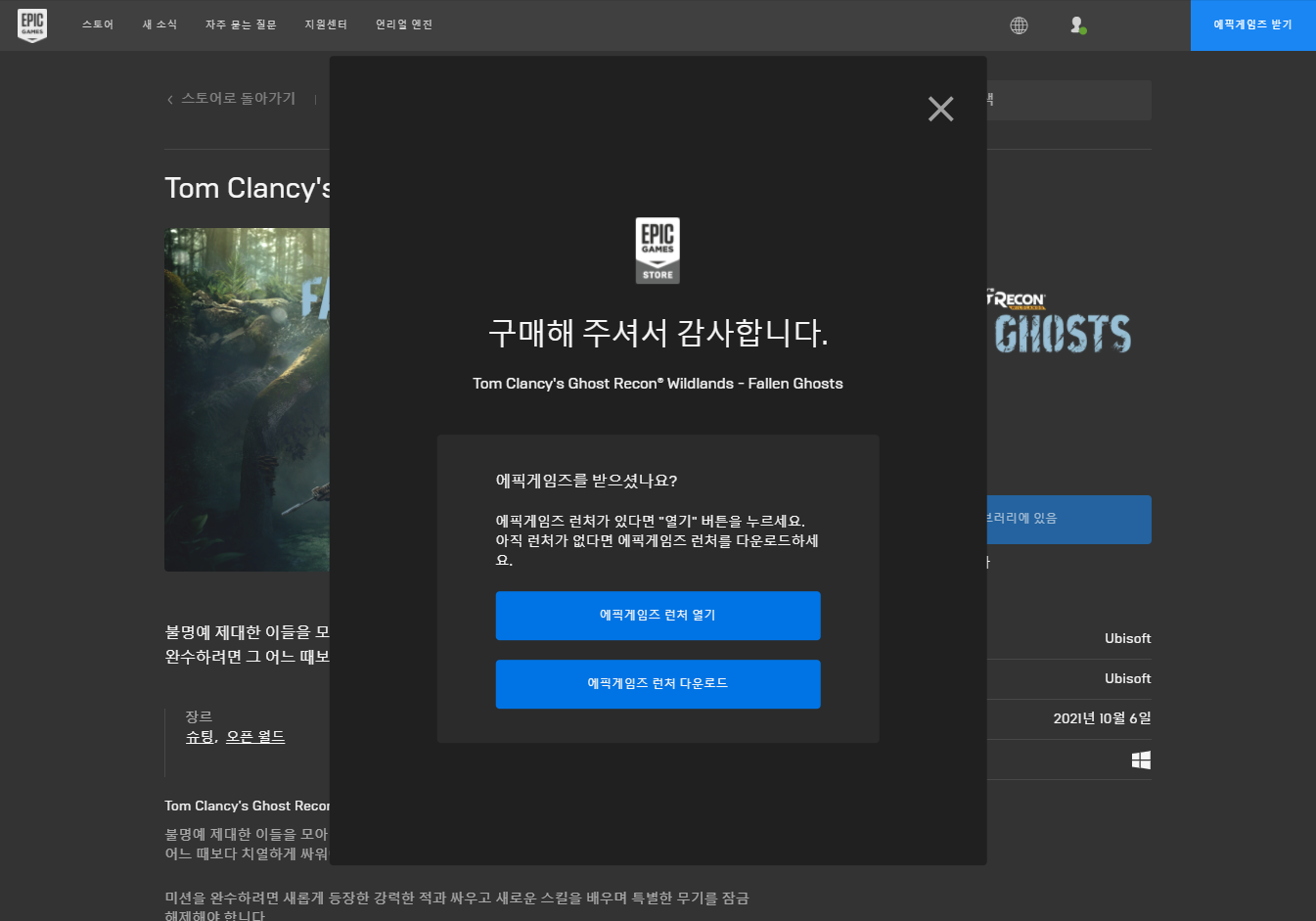Click the 라이브러리에 있음 button behind dialog

point(1068,520)
